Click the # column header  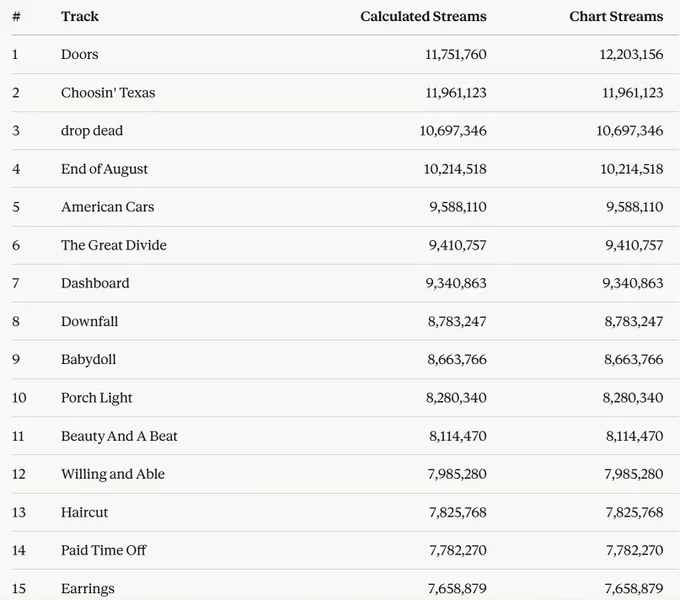click(16, 16)
